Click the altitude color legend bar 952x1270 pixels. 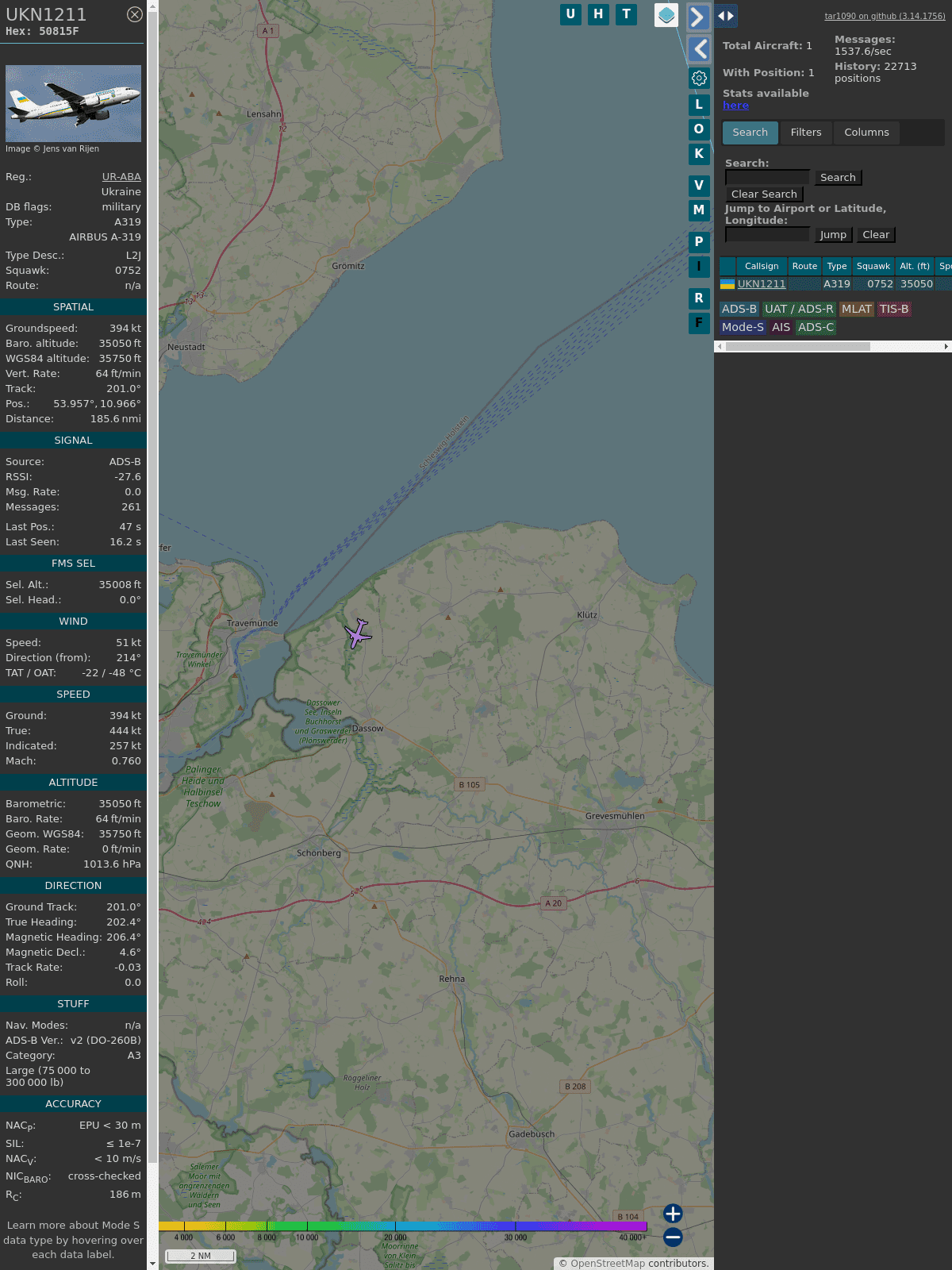pyautogui.click(x=403, y=1226)
